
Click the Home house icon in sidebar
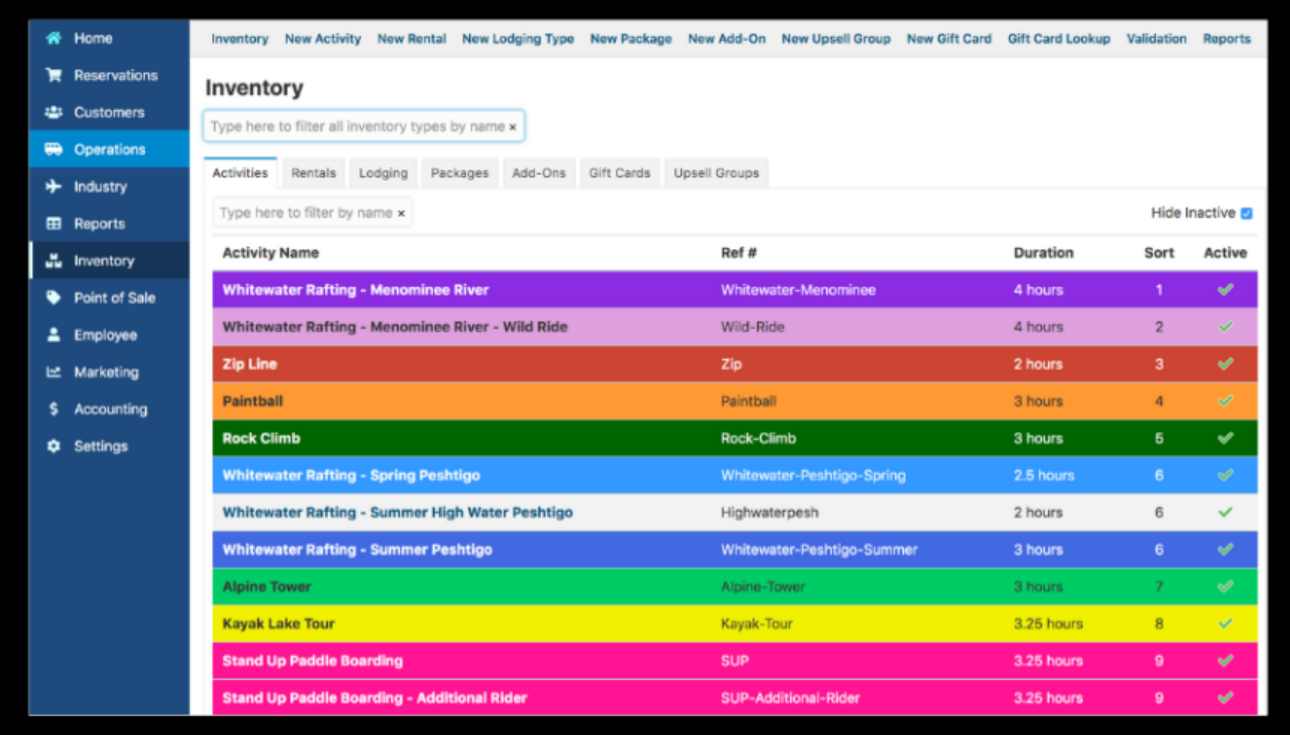coord(53,38)
